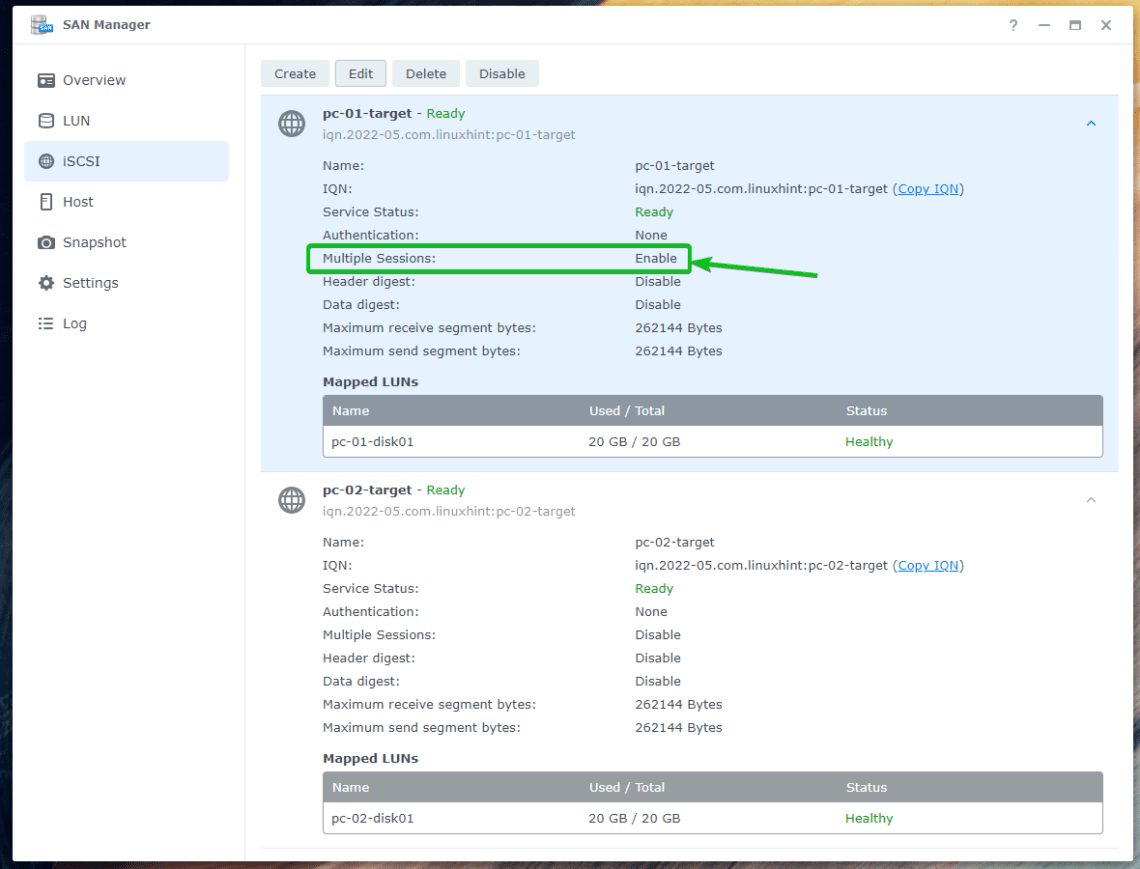Copy the IQN of pc-02-target
Image resolution: width=1140 pixels, height=869 pixels.
[929, 565]
